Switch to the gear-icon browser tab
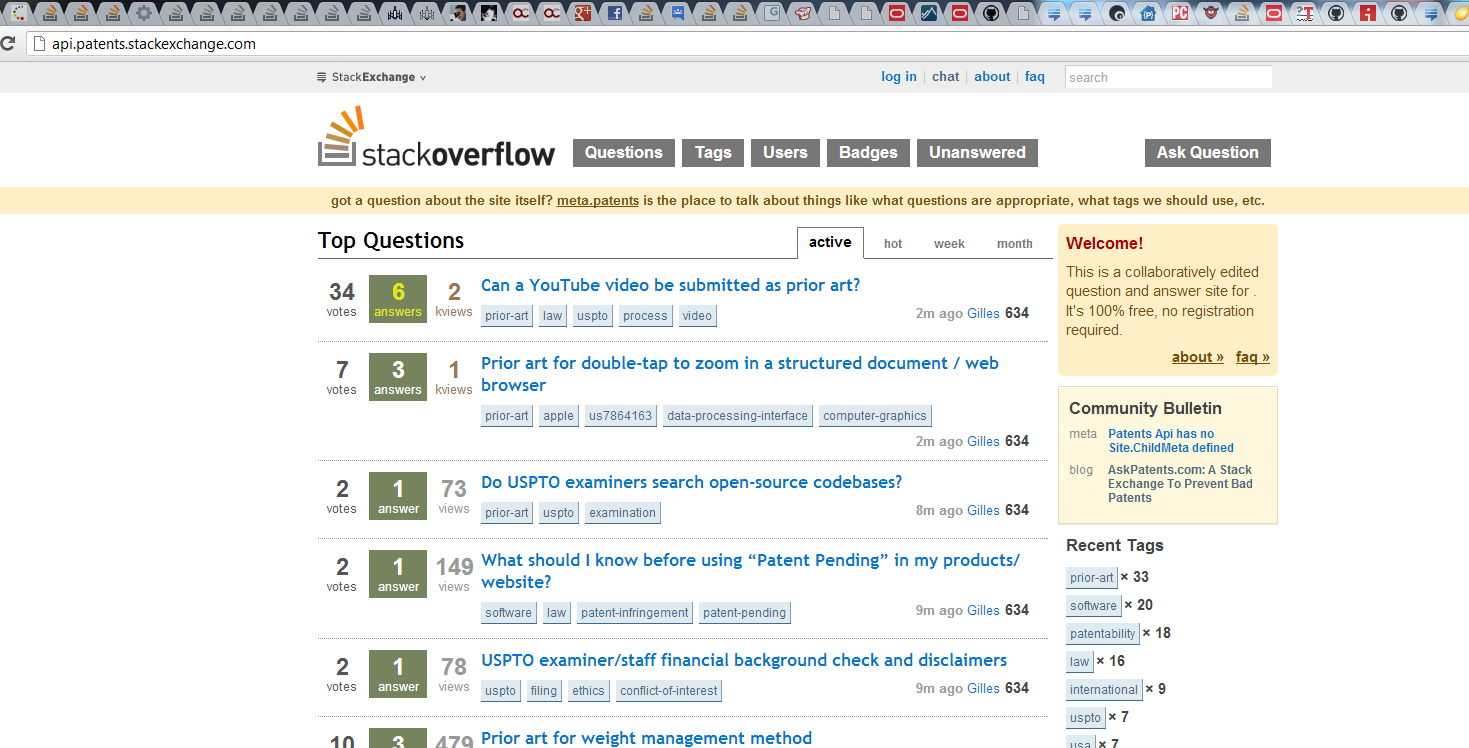Screen dimensions: 1469x748 click(x=143, y=13)
